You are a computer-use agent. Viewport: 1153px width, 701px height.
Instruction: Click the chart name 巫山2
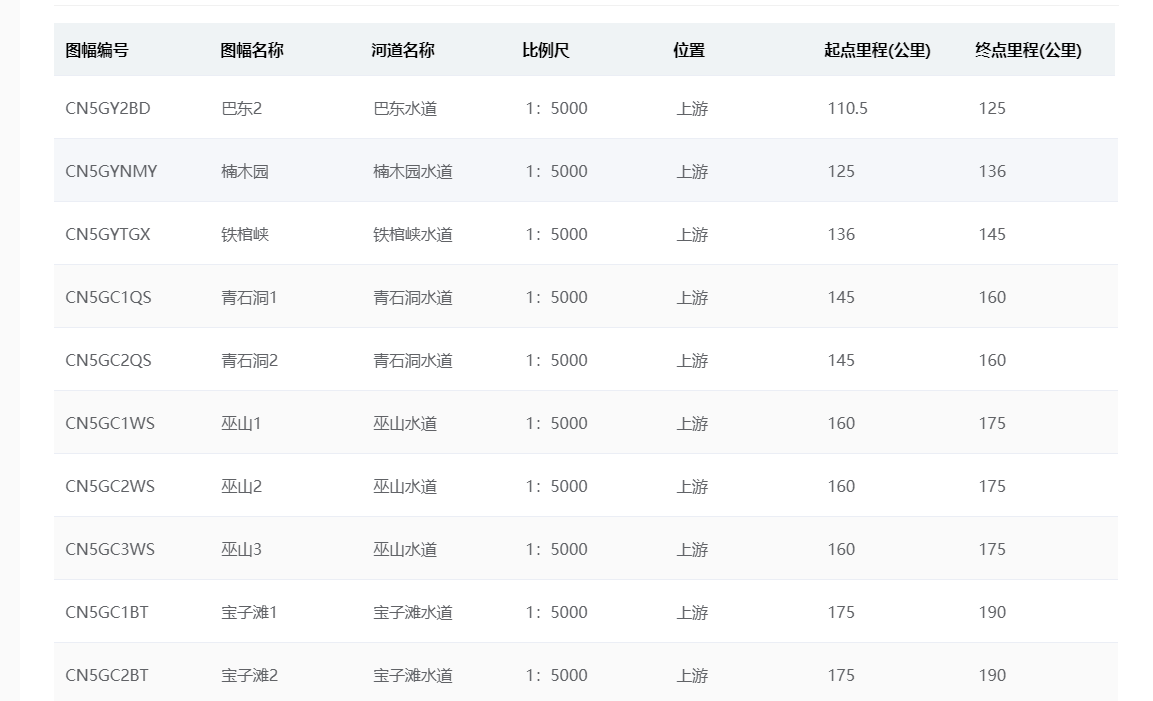(x=242, y=486)
